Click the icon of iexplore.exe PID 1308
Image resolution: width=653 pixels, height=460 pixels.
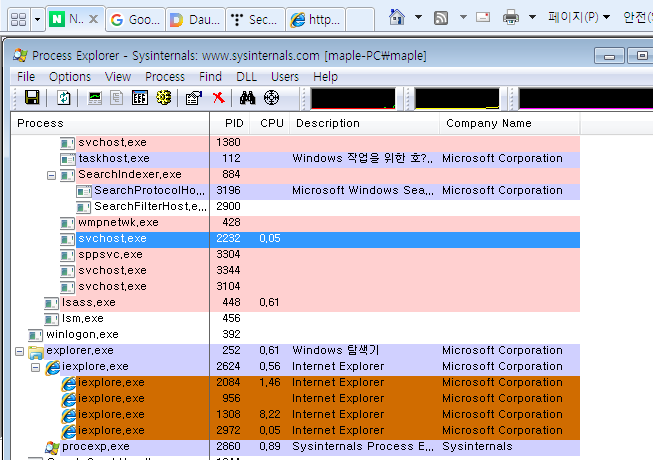pos(69,415)
